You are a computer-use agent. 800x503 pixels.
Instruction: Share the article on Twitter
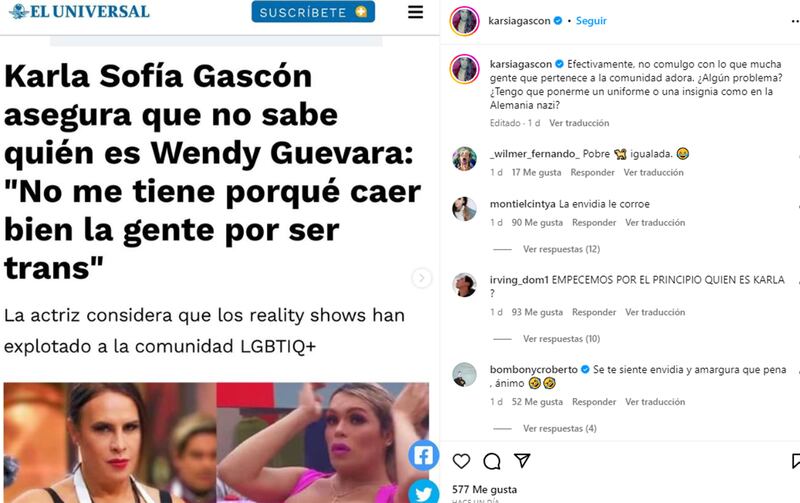[x=423, y=493]
